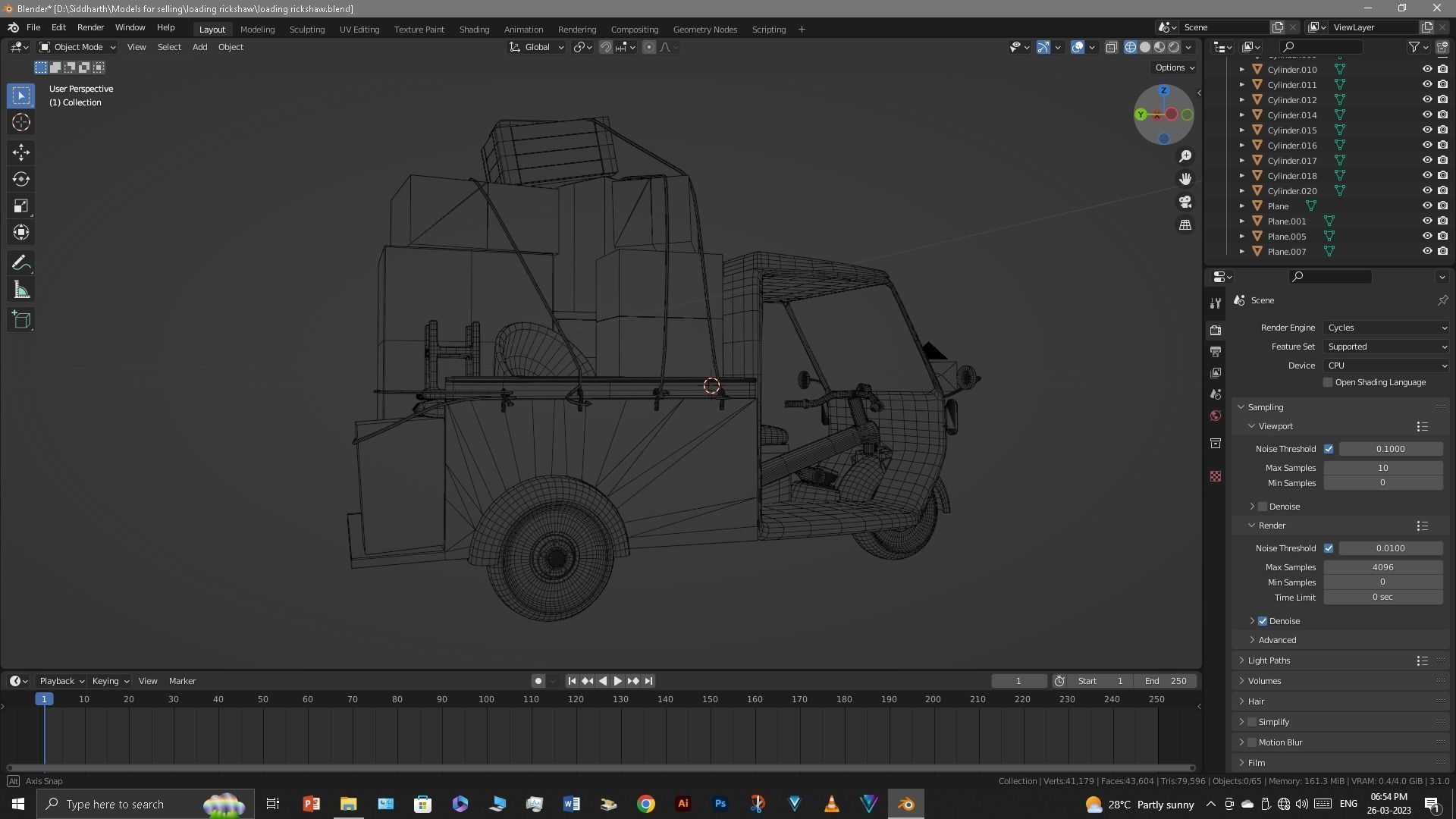Activate the Rotate tool
Viewport: 1456px width, 819px height.
[x=21, y=179]
